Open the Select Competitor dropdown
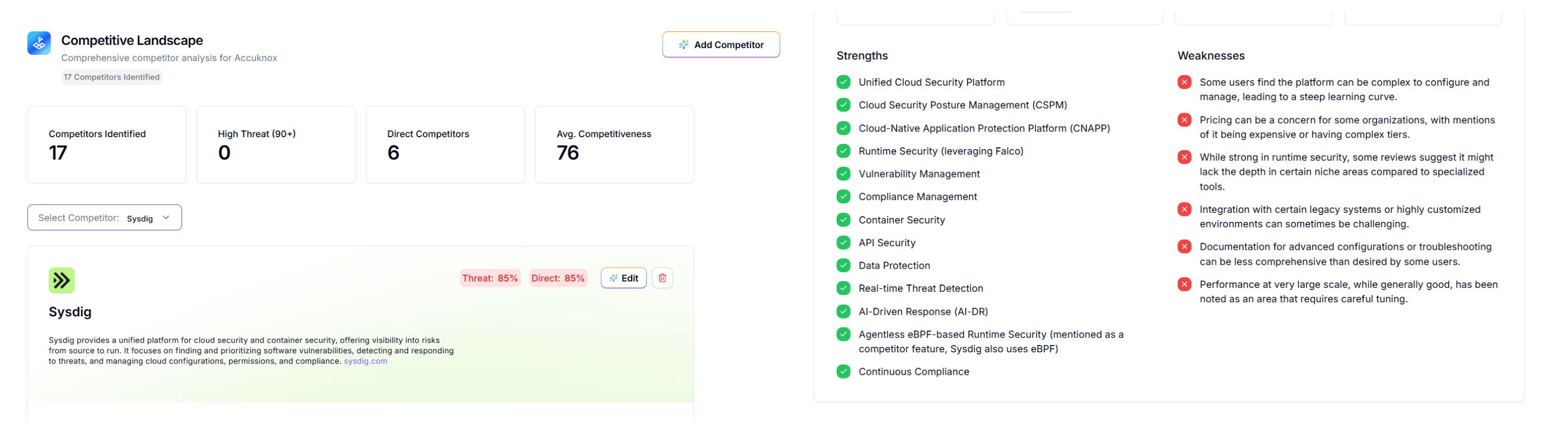Viewport: 1568px width, 434px height. pyautogui.click(x=105, y=217)
